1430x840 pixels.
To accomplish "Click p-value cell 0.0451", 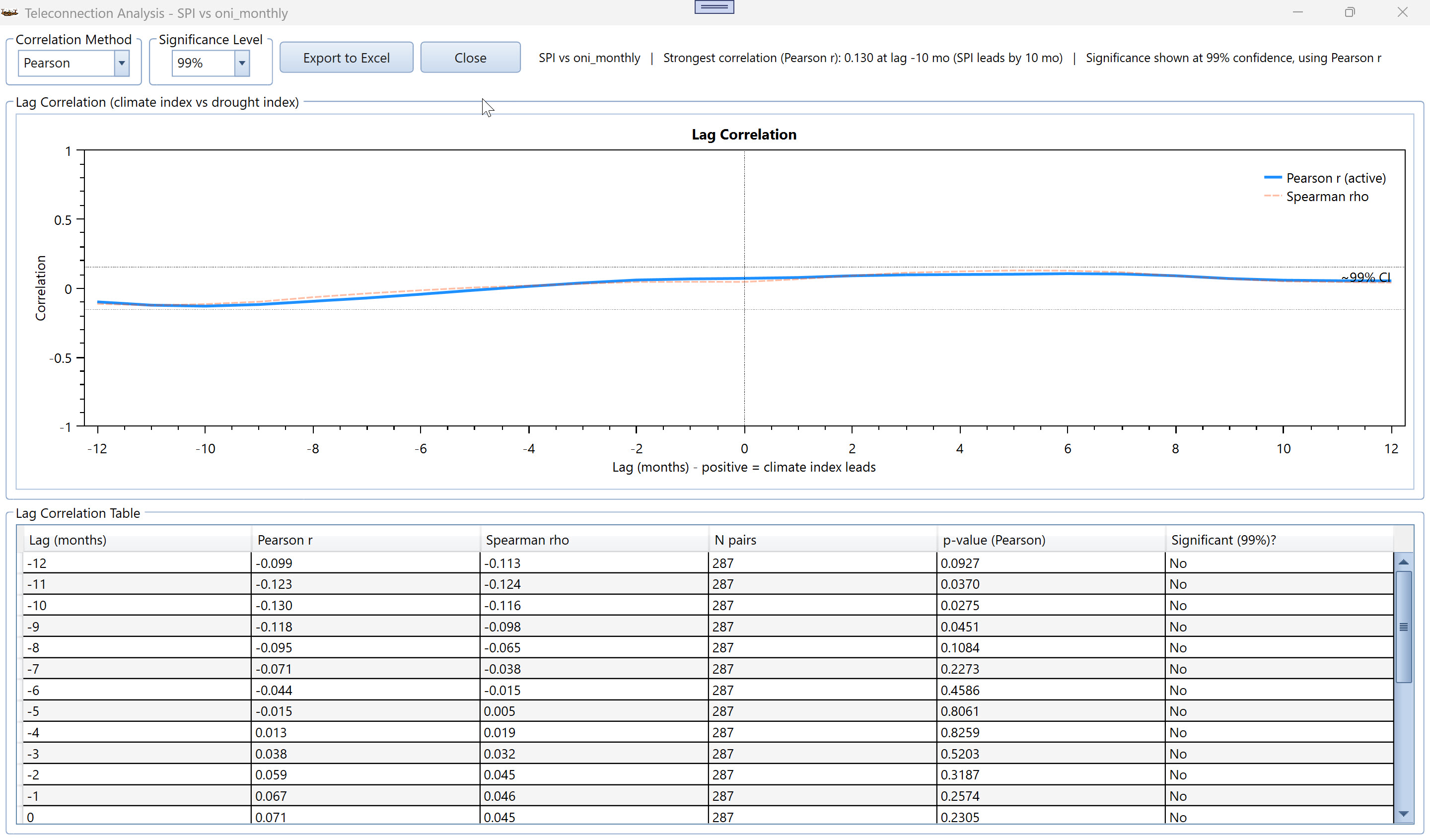I will point(1051,626).
